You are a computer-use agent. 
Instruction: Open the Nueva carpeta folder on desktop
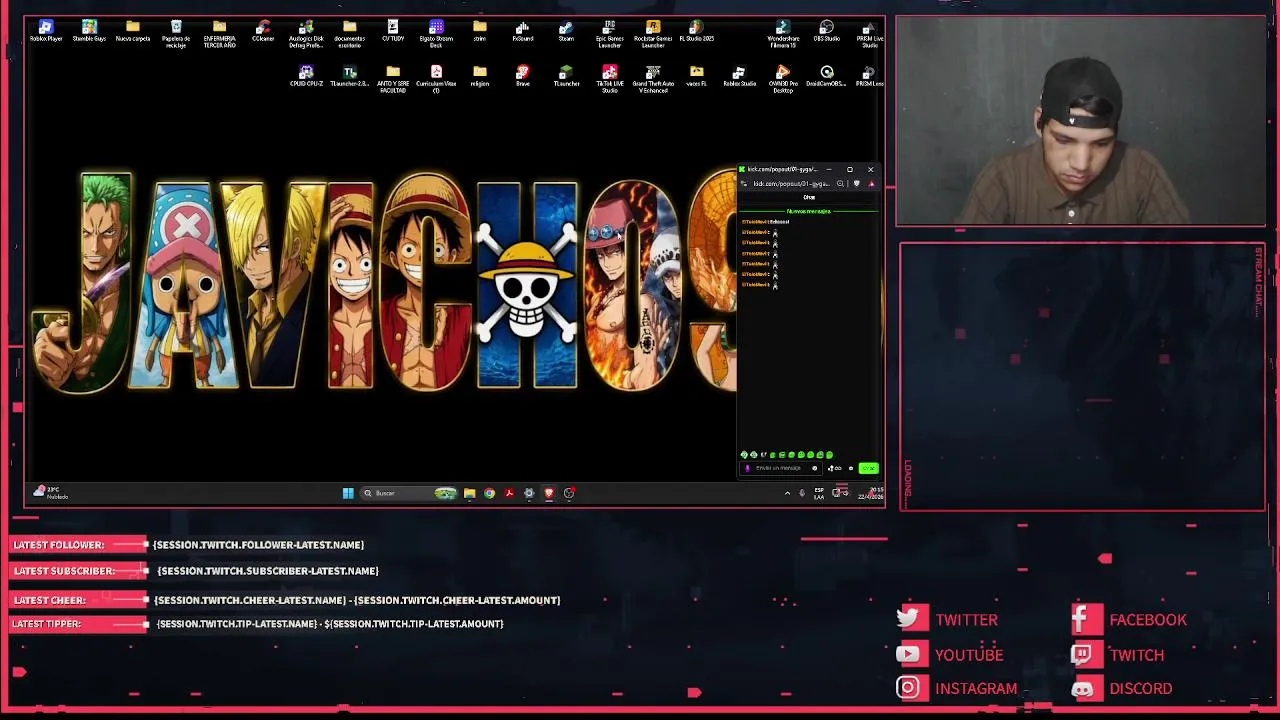[133, 32]
